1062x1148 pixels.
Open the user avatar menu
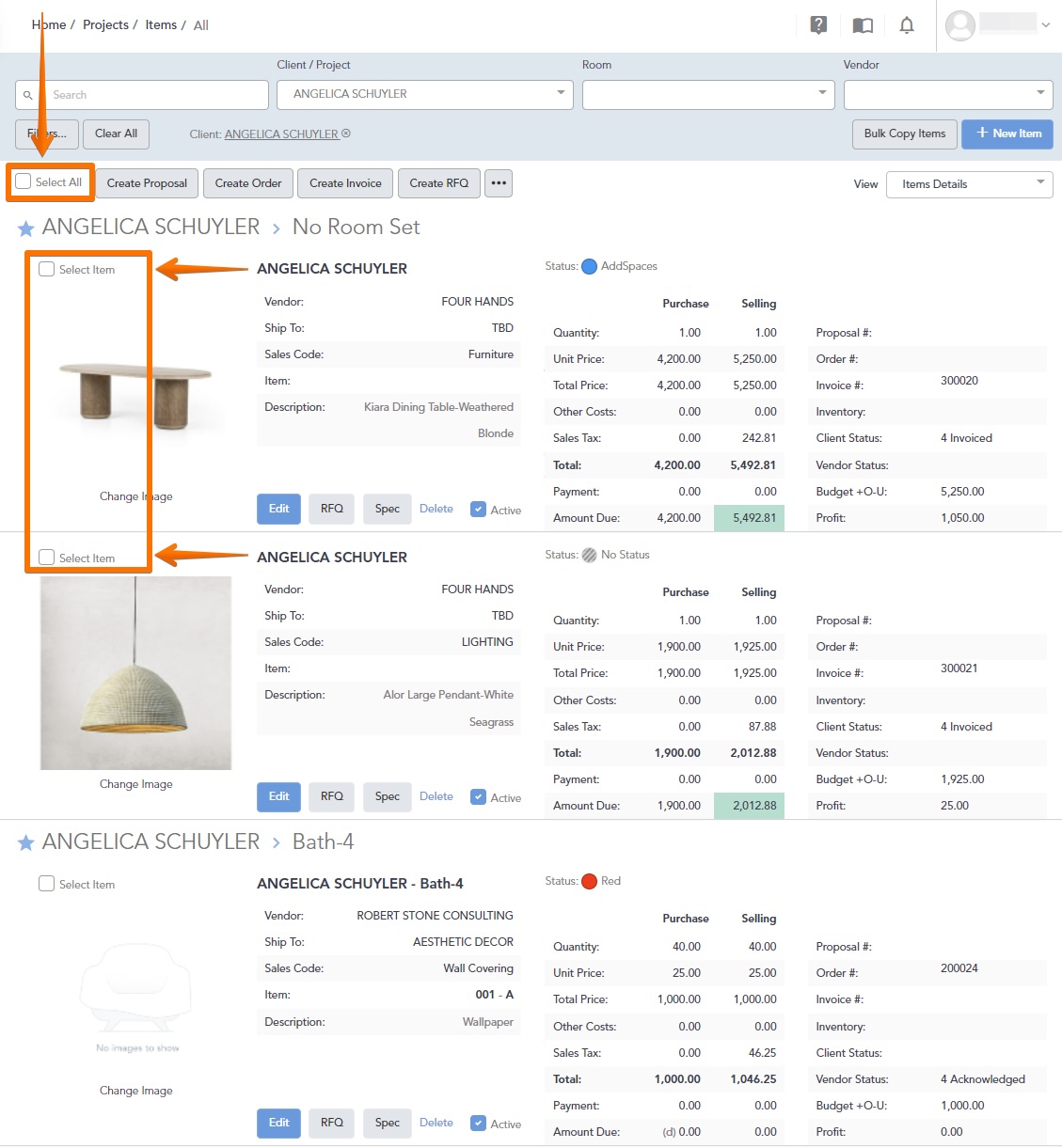pos(960,25)
